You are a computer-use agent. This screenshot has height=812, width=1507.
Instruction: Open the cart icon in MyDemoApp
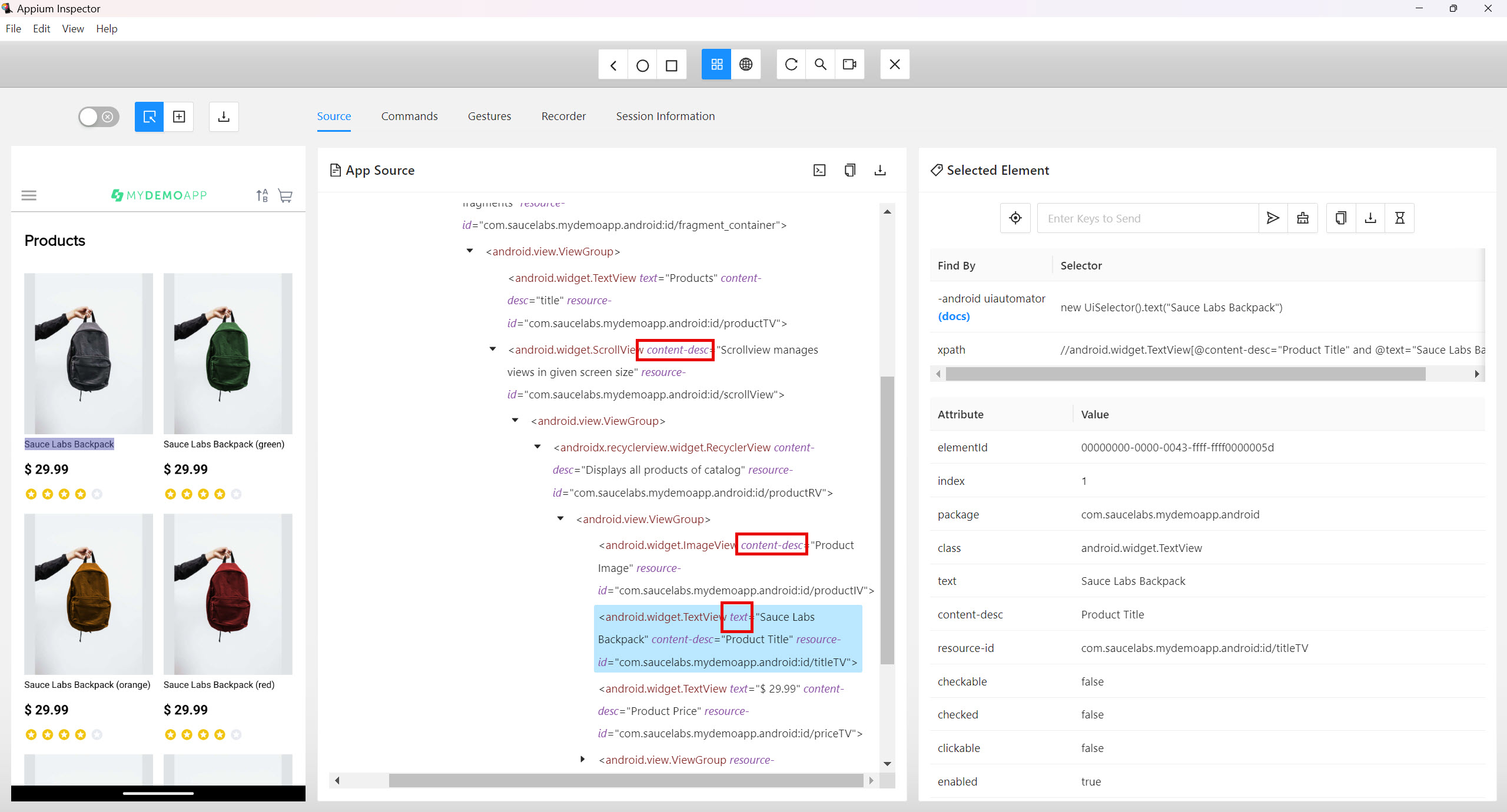pyautogui.click(x=286, y=195)
